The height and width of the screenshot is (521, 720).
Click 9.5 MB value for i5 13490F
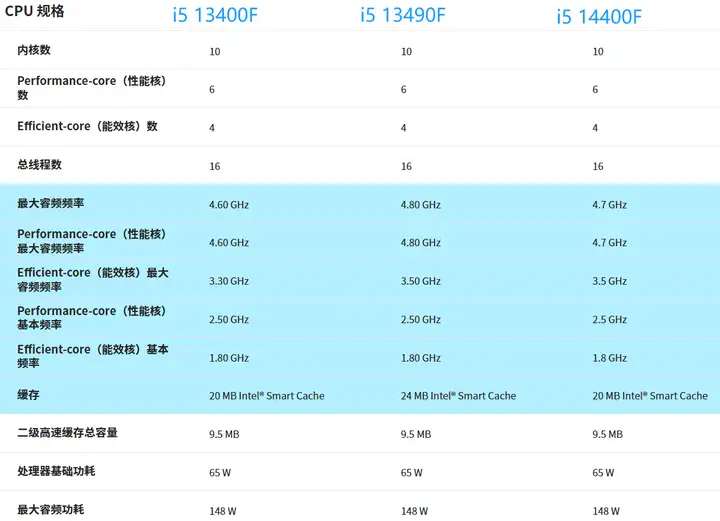[x=416, y=434]
